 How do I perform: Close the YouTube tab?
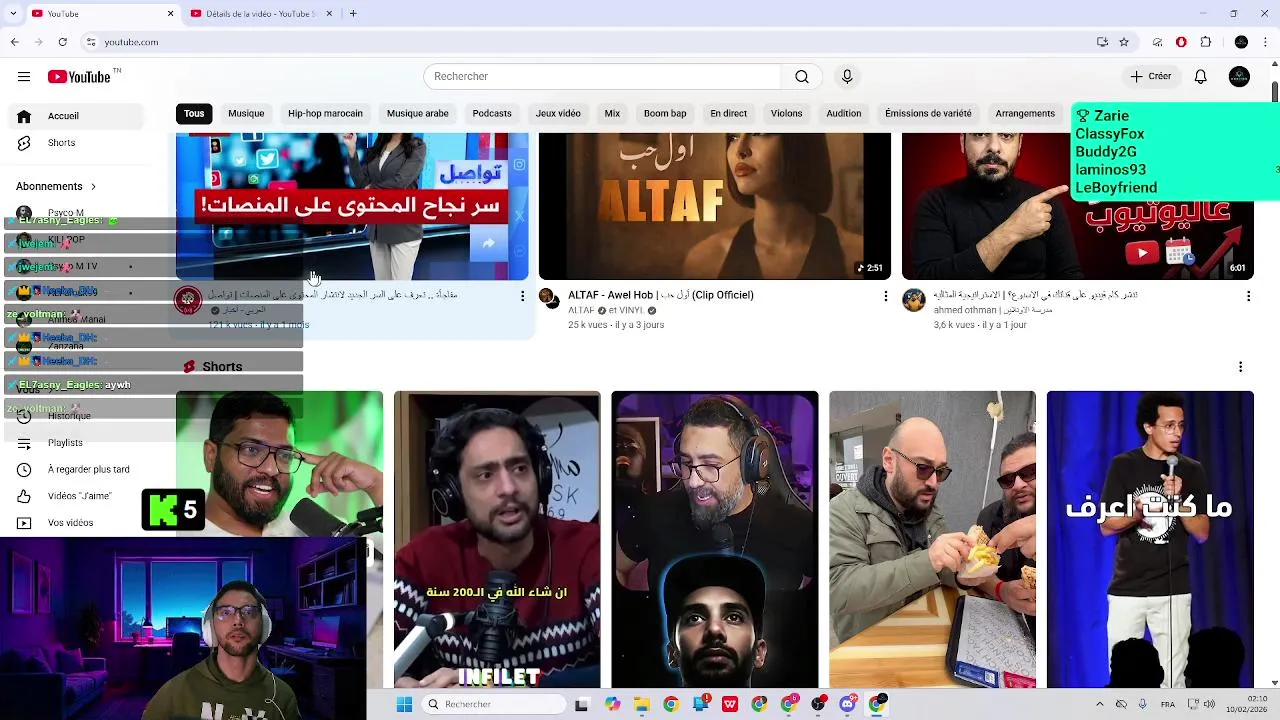170,14
